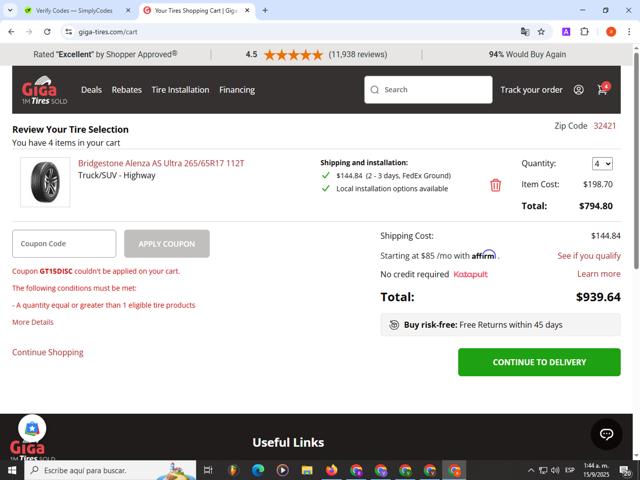
Task: Open the shopping cart icon in header
Action: pos(602,89)
